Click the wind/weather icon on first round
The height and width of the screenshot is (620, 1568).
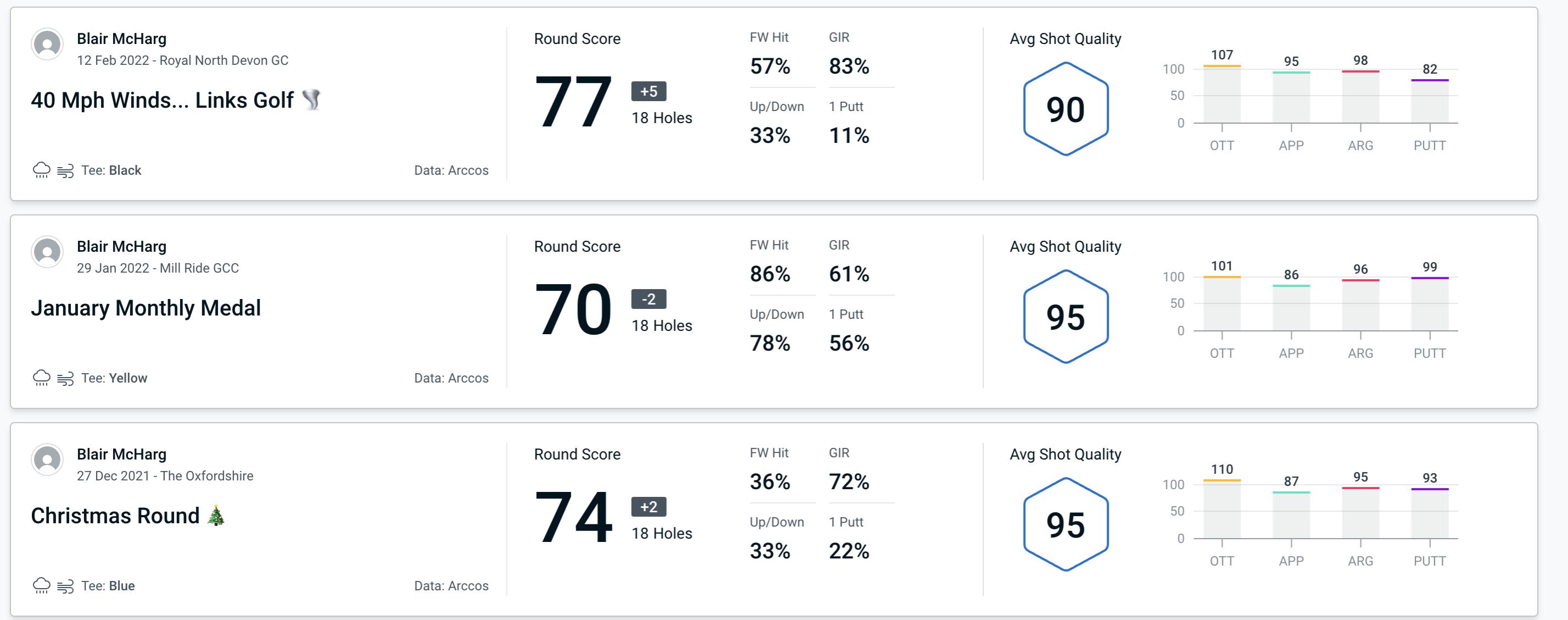click(x=67, y=169)
